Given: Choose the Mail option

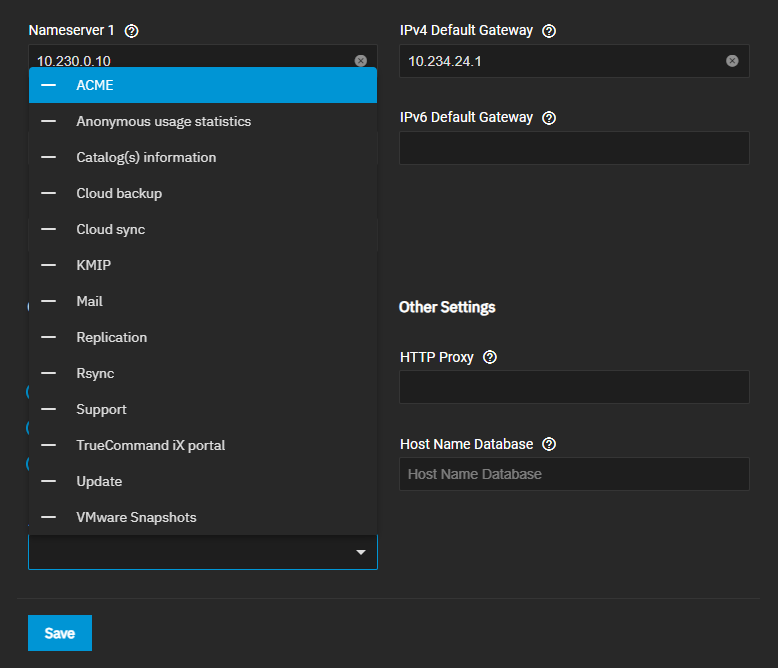Looking at the screenshot, I should point(89,302).
